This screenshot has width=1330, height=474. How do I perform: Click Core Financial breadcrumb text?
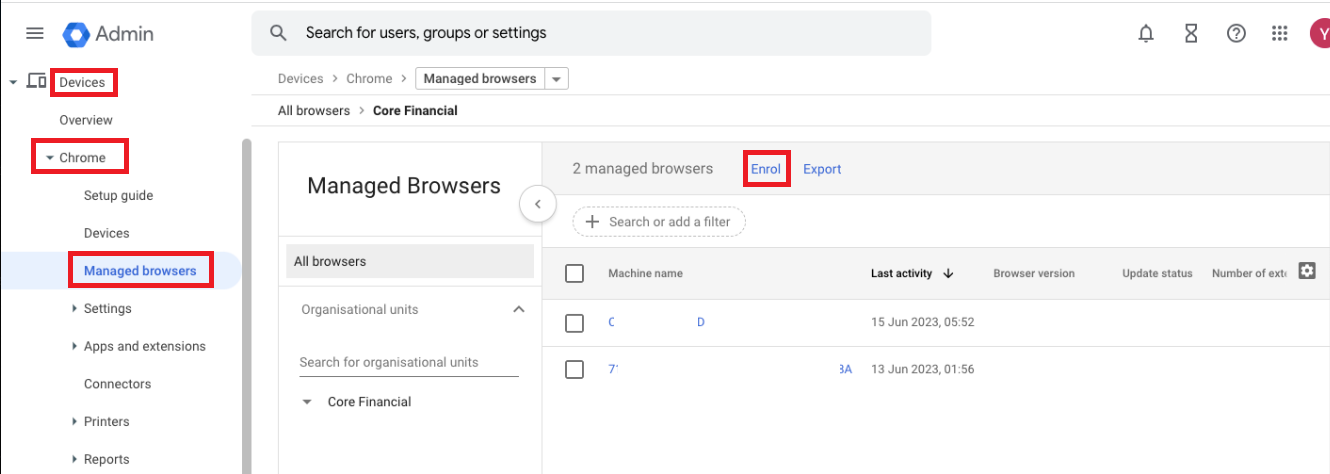[415, 111]
